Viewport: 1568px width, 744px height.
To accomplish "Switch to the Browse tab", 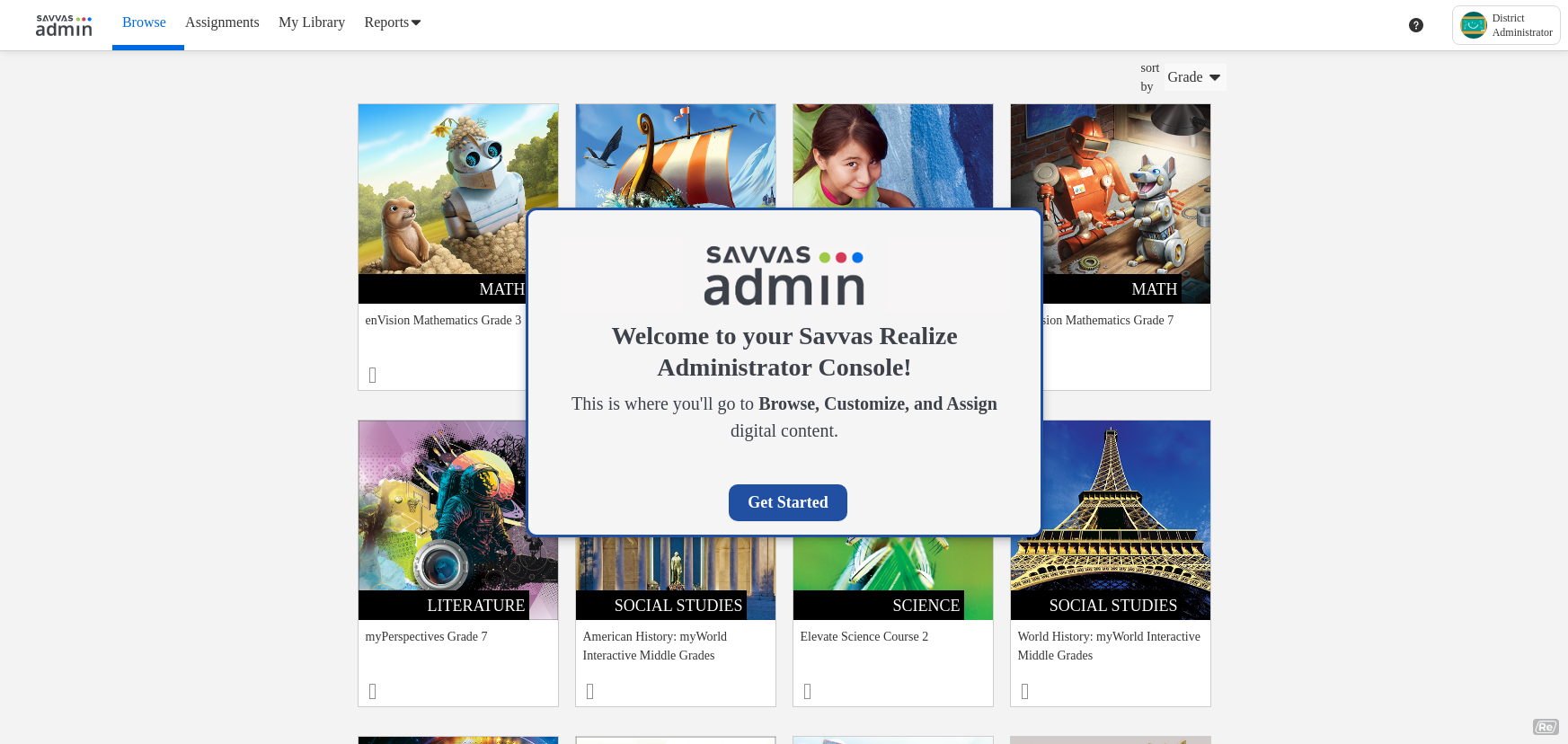I will (x=144, y=22).
